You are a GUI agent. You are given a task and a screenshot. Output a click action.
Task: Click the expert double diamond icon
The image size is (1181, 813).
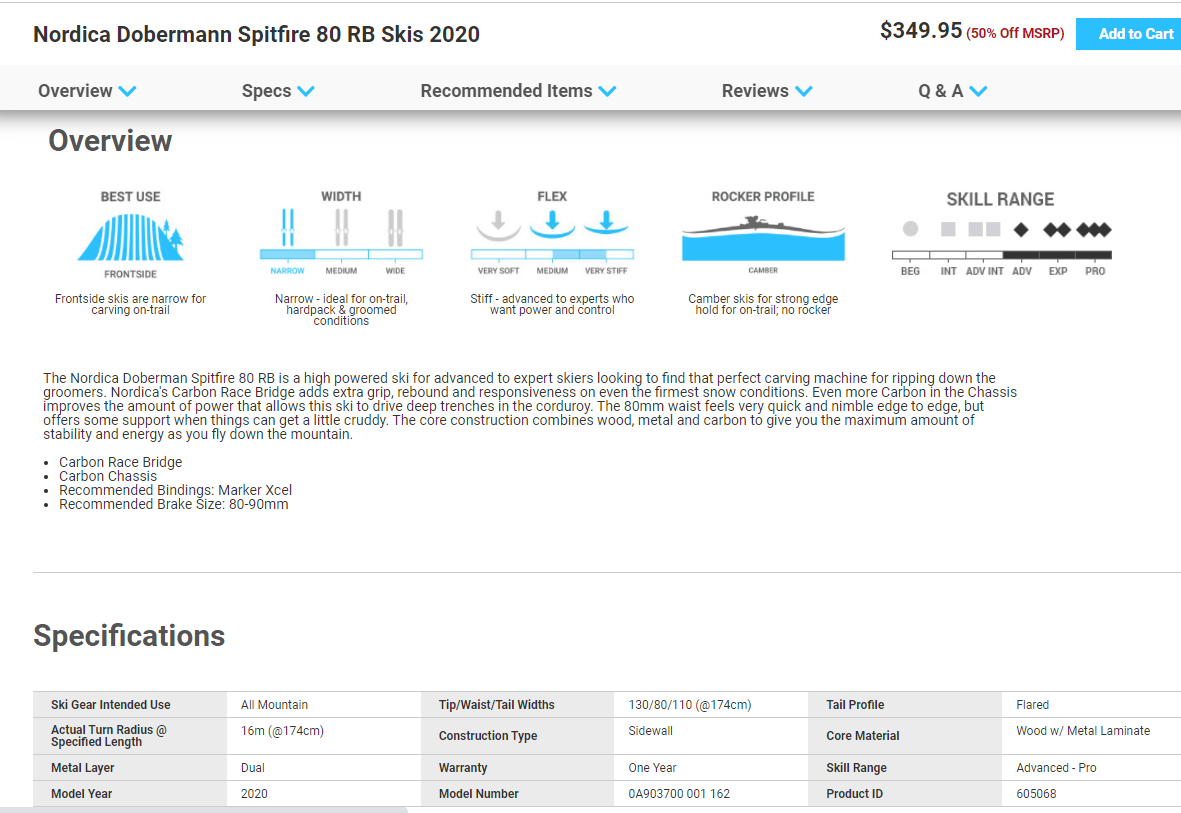tap(1057, 230)
